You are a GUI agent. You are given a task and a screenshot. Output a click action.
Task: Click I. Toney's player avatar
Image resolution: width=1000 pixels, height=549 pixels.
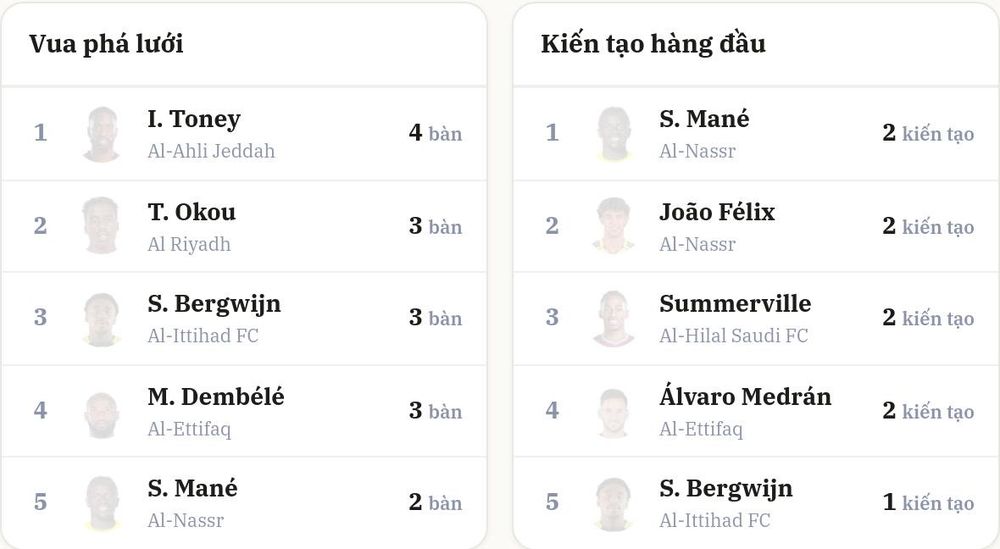pos(102,134)
